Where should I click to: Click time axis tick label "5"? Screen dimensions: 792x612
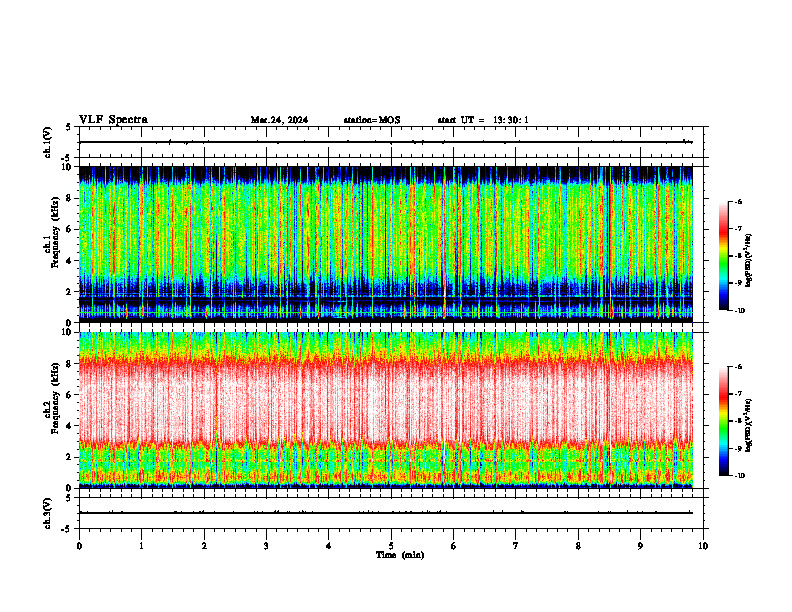tap(391, 546)
